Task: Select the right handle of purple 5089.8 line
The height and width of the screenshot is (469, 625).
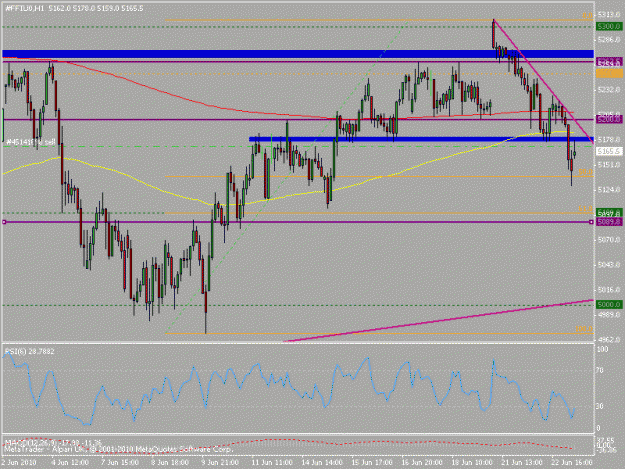Action: [x=592, y=222]
